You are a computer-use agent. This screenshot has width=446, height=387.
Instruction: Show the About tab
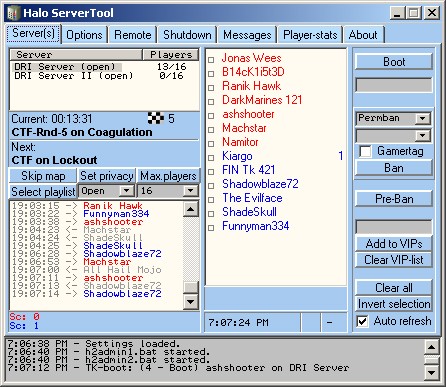pyautogui.click(x=363, y=35)
